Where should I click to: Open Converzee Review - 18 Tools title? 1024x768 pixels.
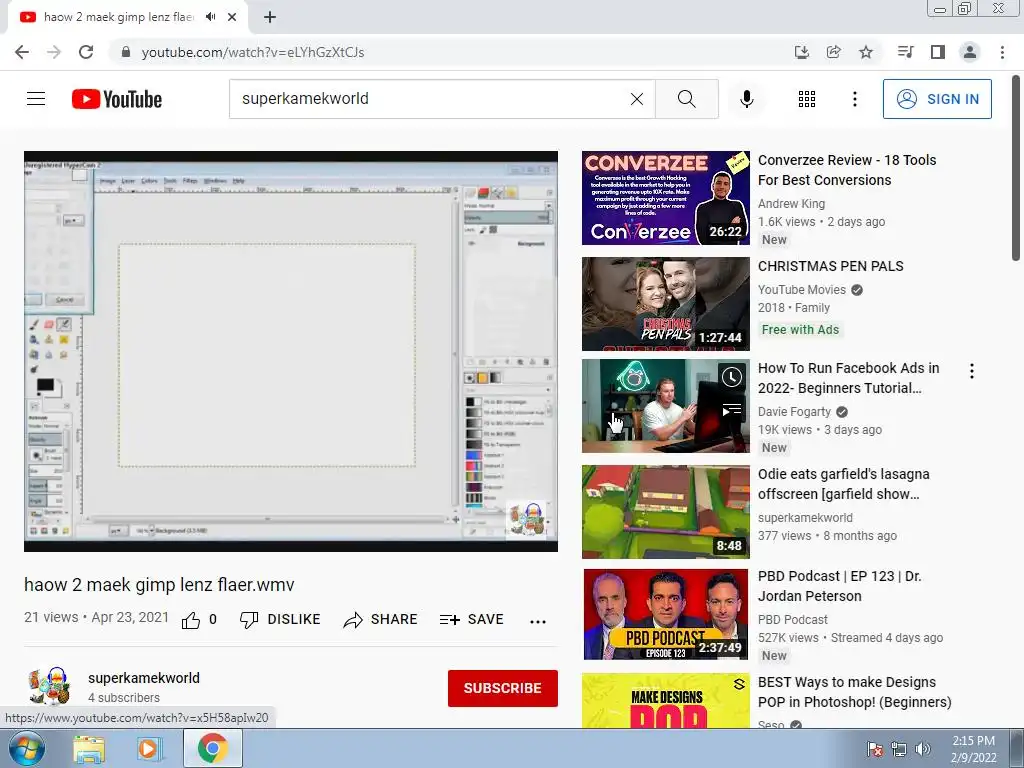point(847,170)
